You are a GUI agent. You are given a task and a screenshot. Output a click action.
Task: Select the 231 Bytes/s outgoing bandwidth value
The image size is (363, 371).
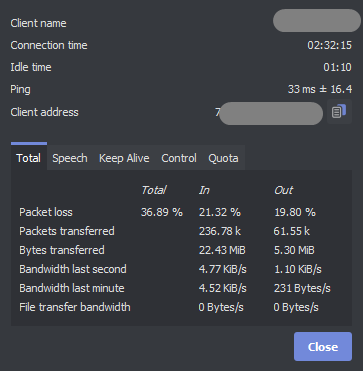click(302, 288)
